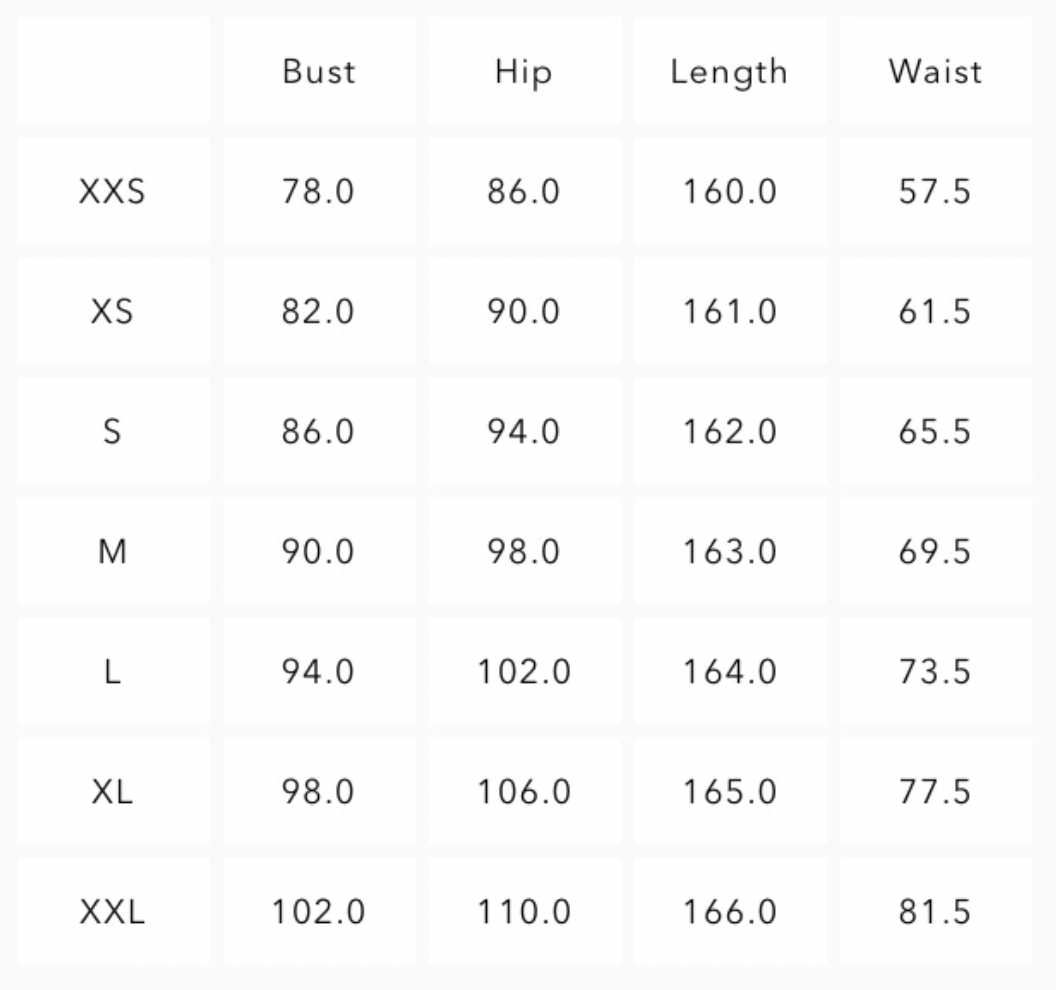Click the XXL waist value 81.5
Screen dimensions: 1056x990
(935, 912)
